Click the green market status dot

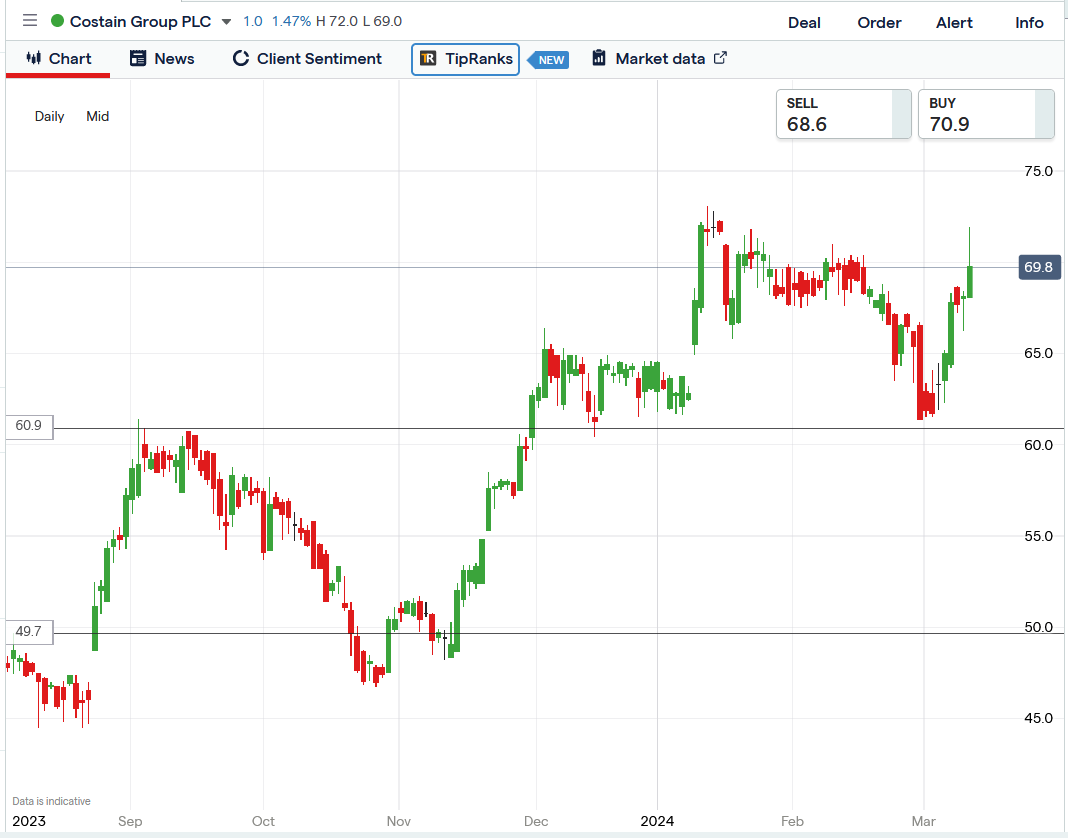point(57,21)
